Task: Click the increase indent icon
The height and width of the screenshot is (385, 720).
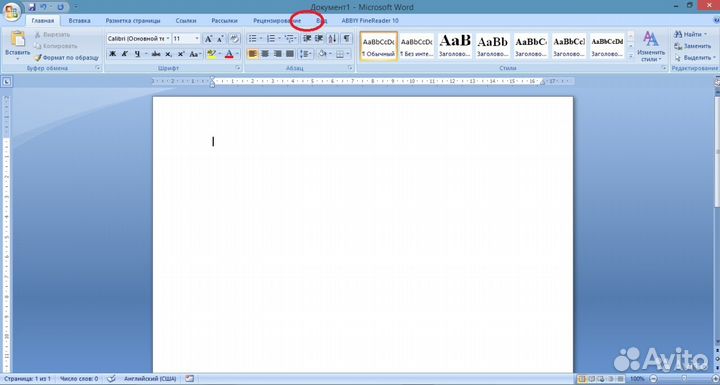Action: (319, 39)
